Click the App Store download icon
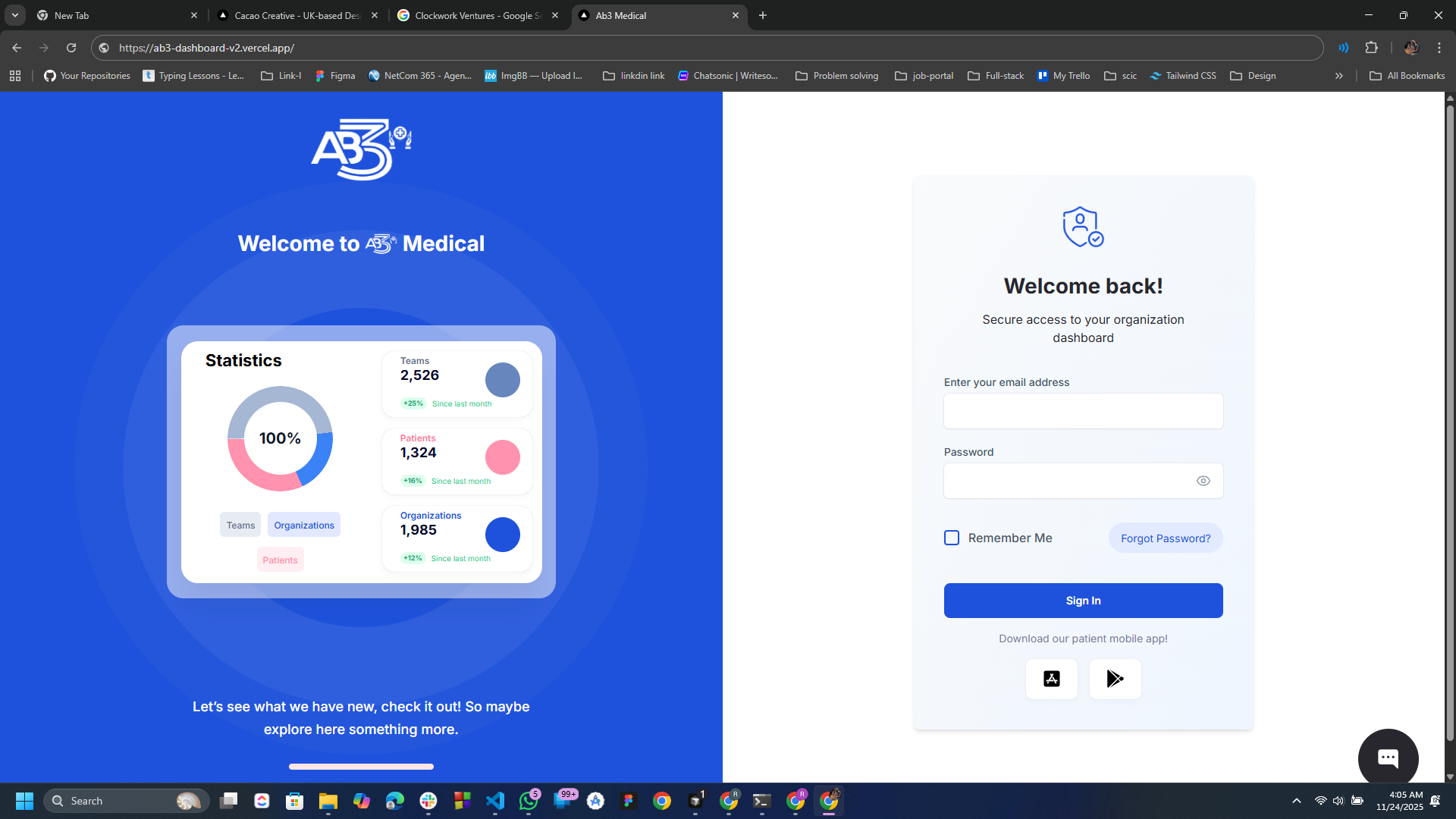Viewport: 1456px width, 819px height. [x=1051, y=679]
